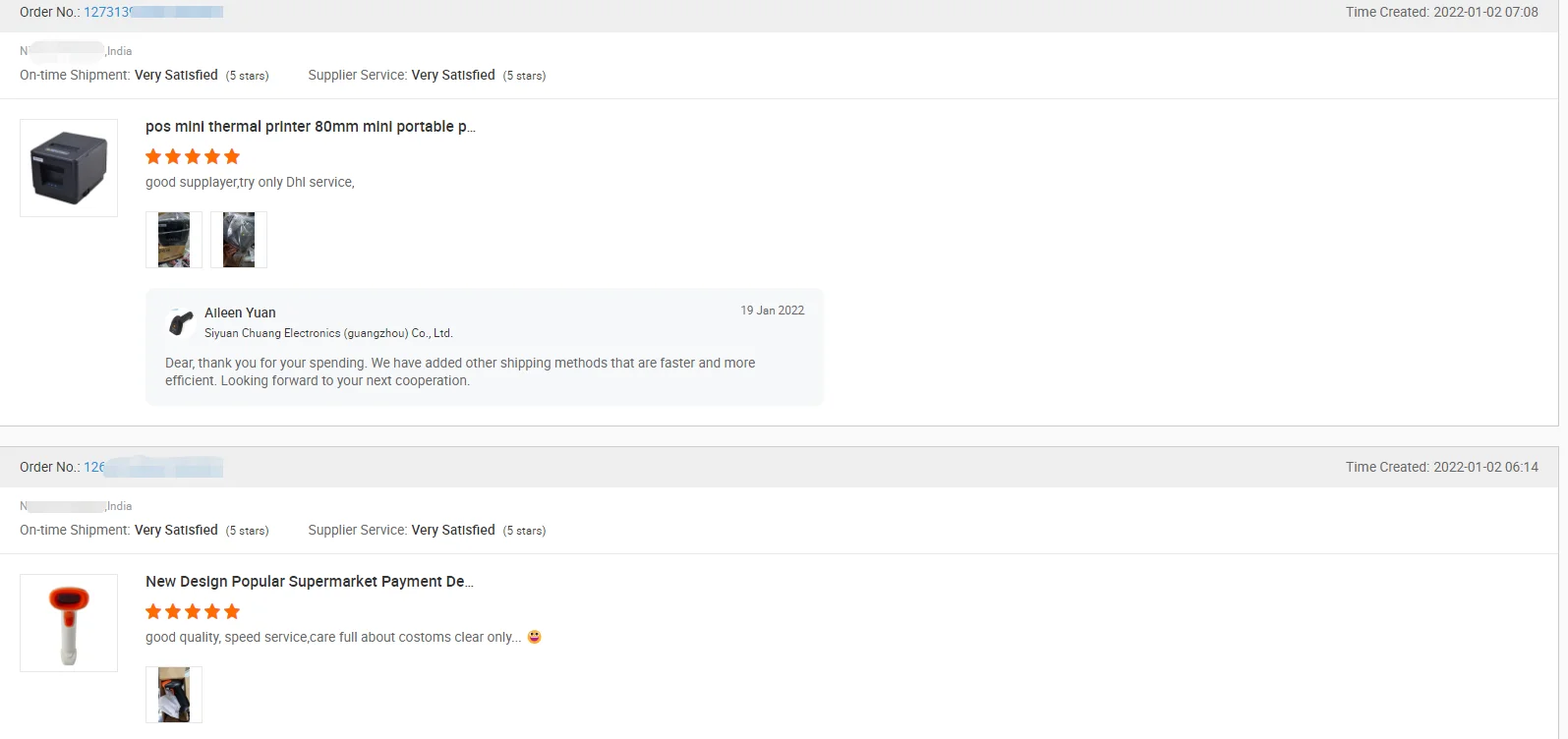Click the 19 Jan 2022 reply date
The height and width of the screenshot is (739, 1568).
point(772,311)
